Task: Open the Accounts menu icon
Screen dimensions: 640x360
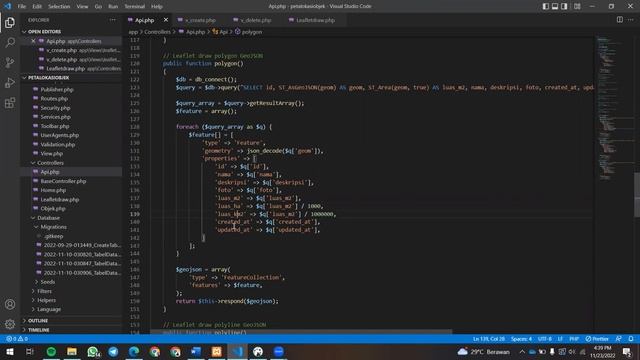Action: click(x=10, y=304)
